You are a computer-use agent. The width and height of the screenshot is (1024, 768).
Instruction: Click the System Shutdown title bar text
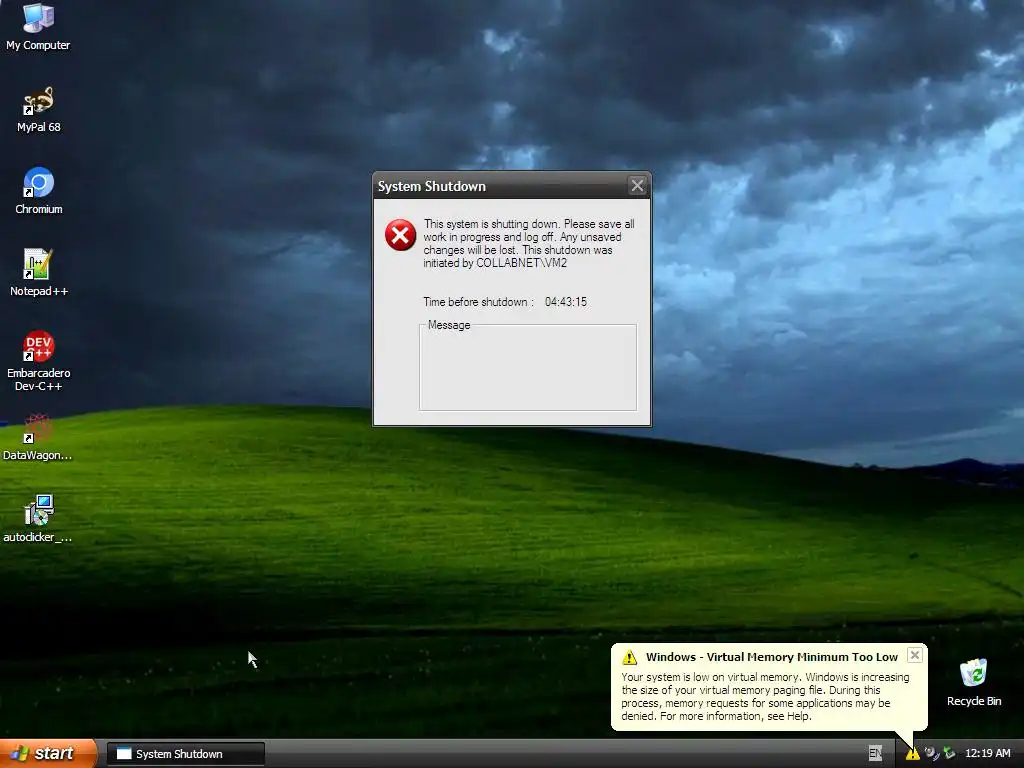coord(432,186)
